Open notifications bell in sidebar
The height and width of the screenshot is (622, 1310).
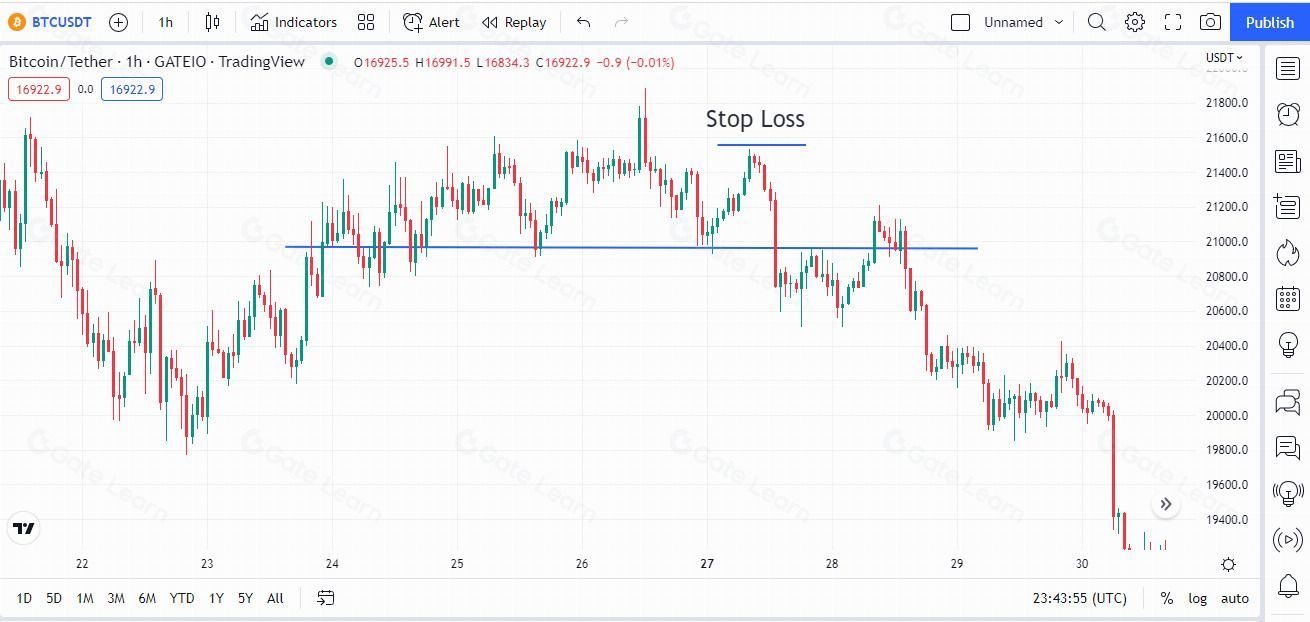[x=1288, y=586]
